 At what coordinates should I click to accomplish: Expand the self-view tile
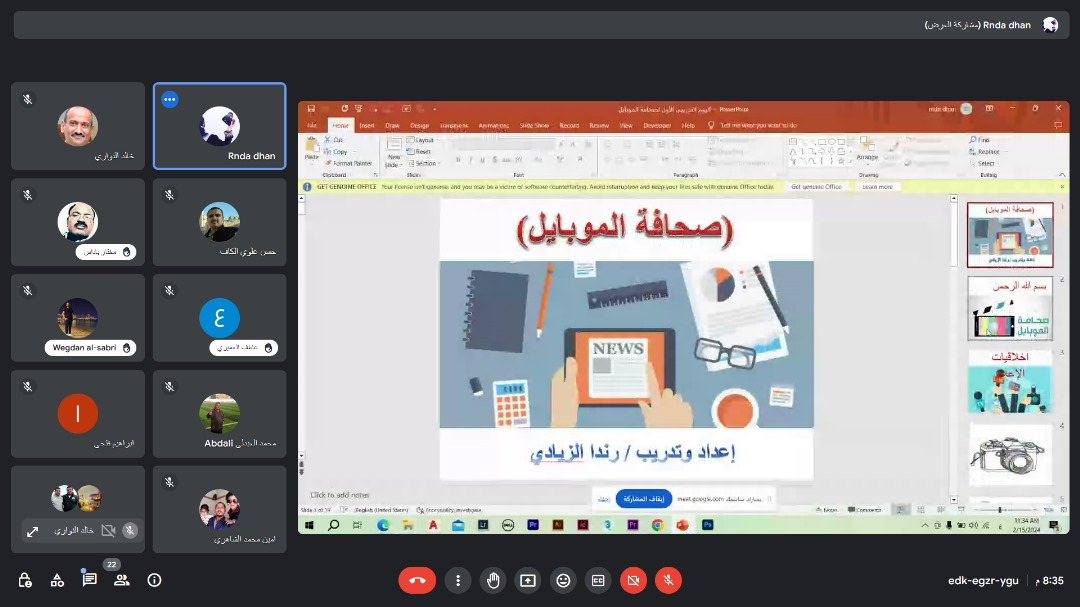[32, 531]
